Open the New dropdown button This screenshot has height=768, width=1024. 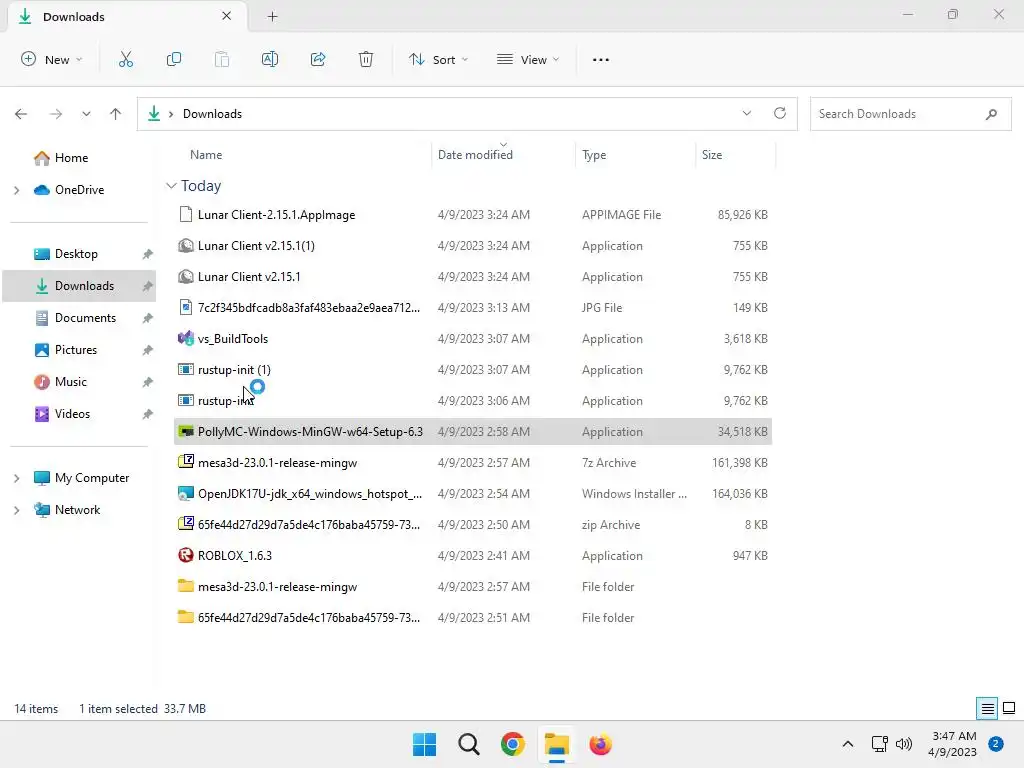[x=52, y=59]
